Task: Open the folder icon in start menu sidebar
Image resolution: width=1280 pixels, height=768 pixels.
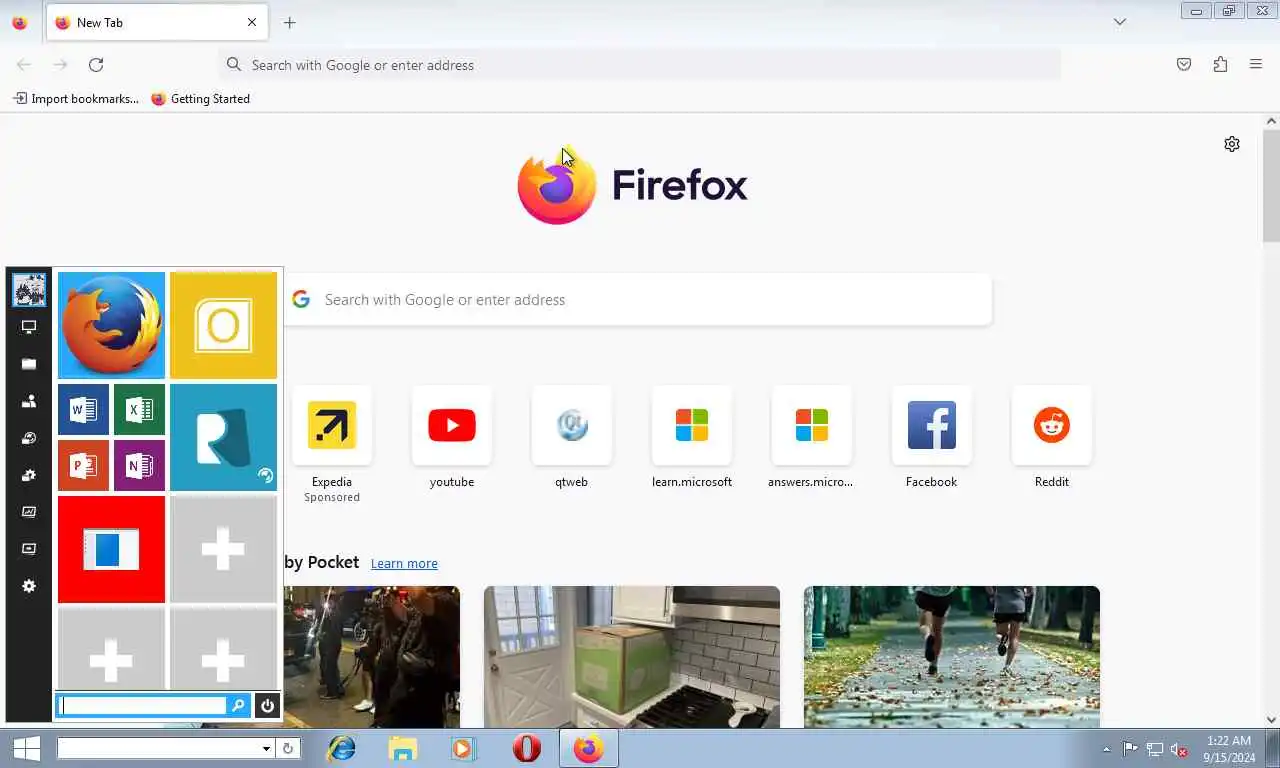Action: (29, 364)
